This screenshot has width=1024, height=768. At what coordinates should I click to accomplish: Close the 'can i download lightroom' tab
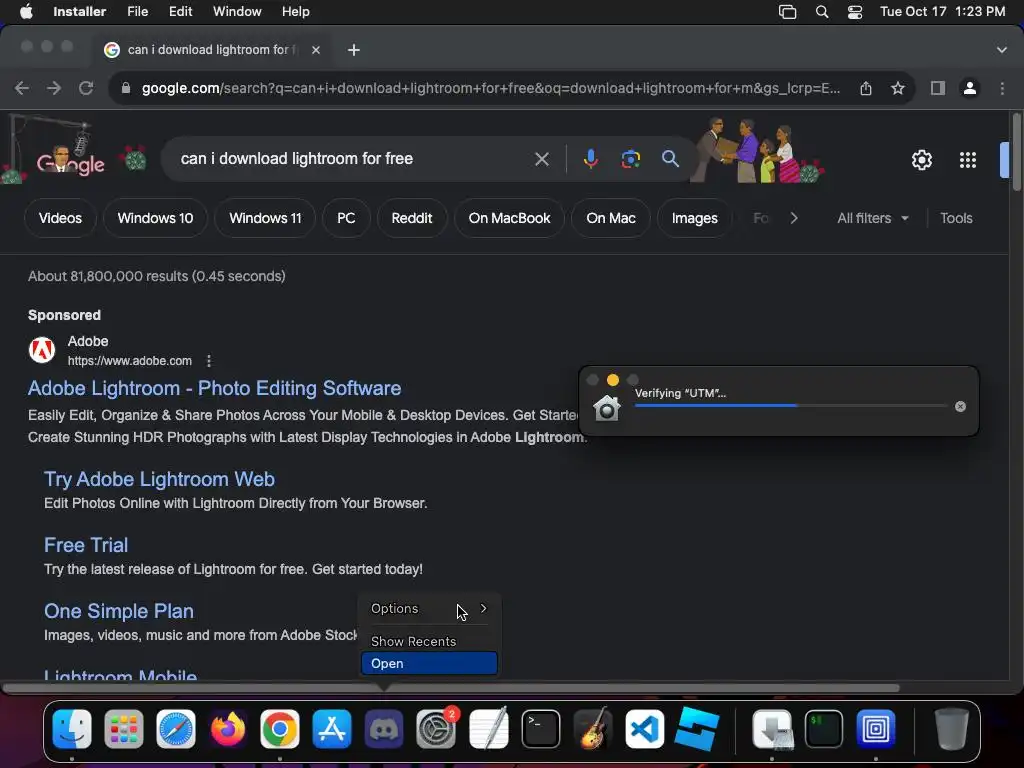click(315, 50)
